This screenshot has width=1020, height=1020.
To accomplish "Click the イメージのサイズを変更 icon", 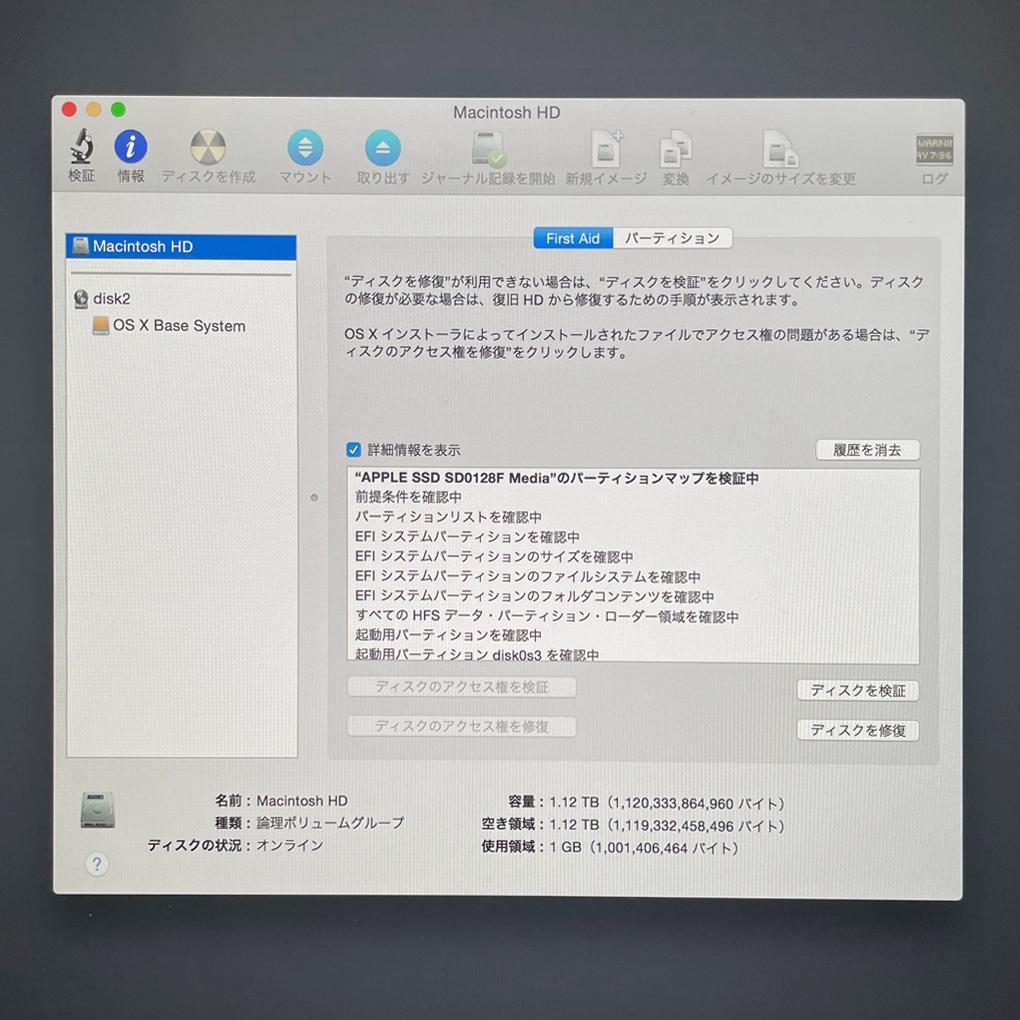I will (x=780, y=150).
